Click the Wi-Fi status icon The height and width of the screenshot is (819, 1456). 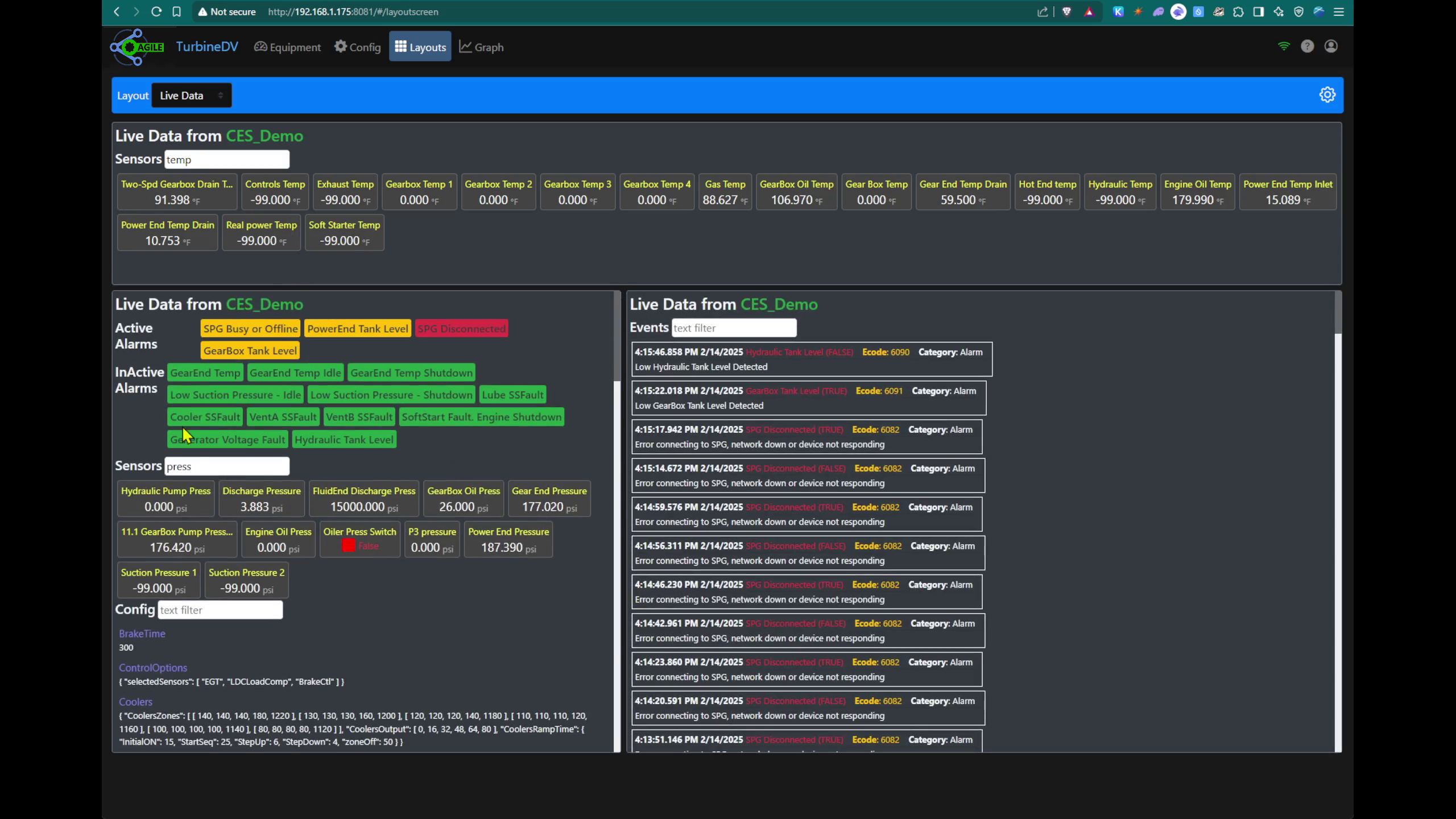click(1284, 46)
